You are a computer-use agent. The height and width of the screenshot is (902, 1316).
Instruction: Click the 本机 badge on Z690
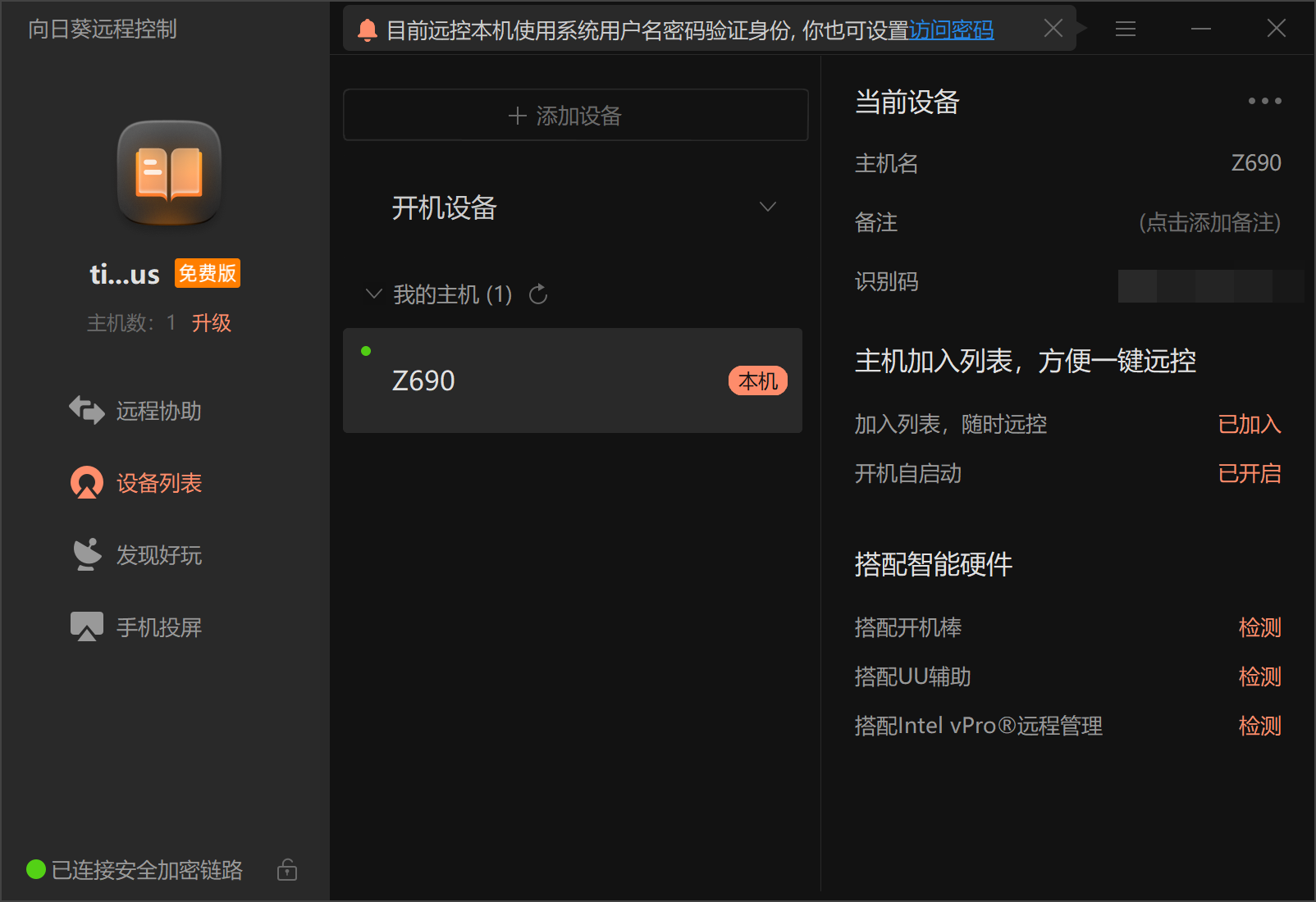(x=758, y=380)
